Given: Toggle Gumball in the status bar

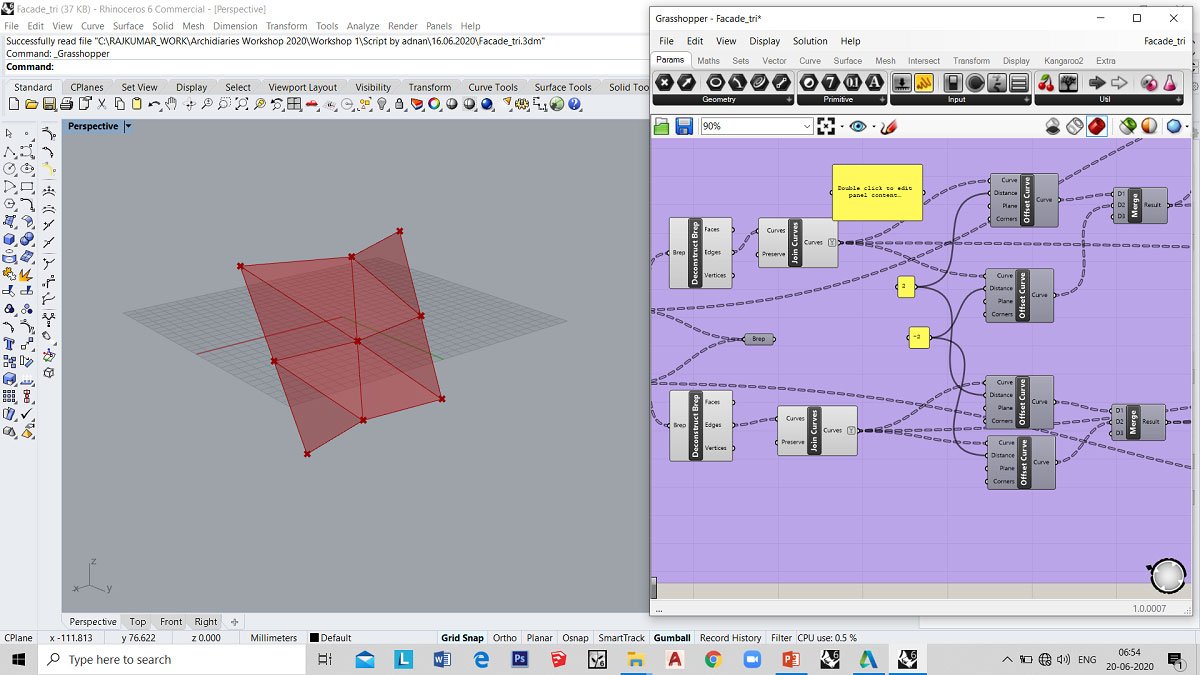Looking at the screenshot, I should pyautogui.click(x=671, y=638).
